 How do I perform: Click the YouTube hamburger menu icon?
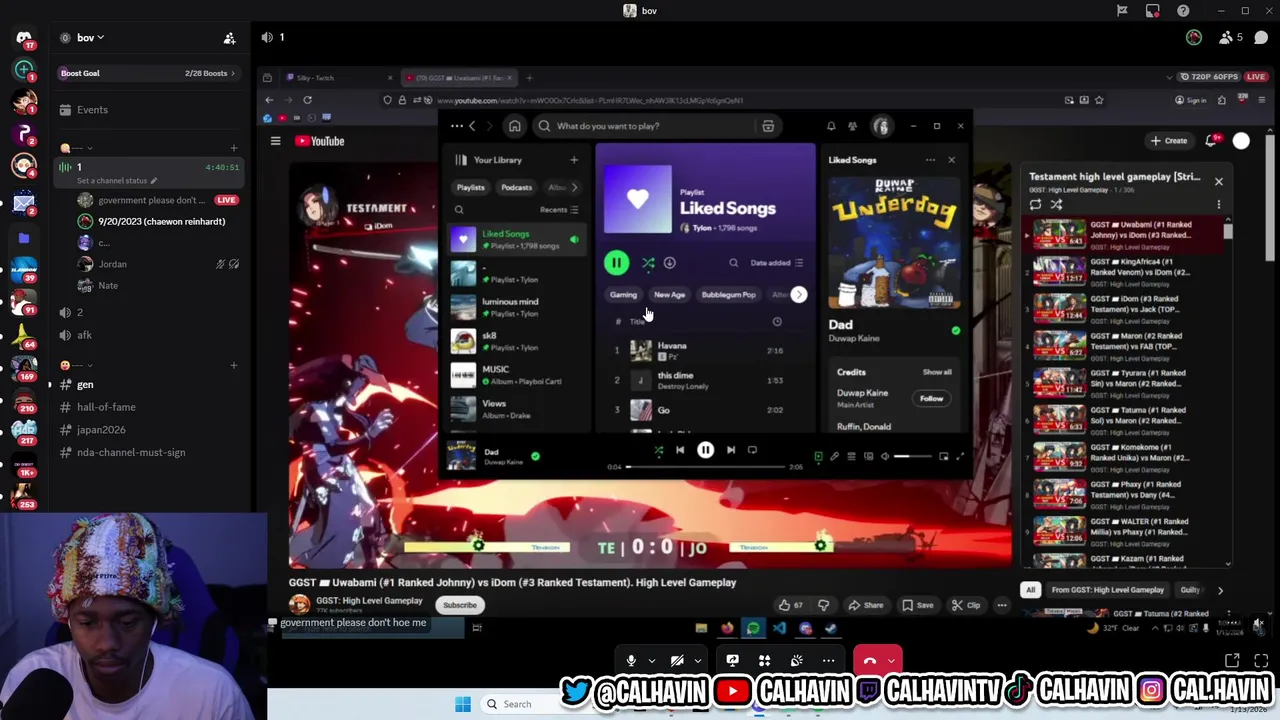point(275,141)
